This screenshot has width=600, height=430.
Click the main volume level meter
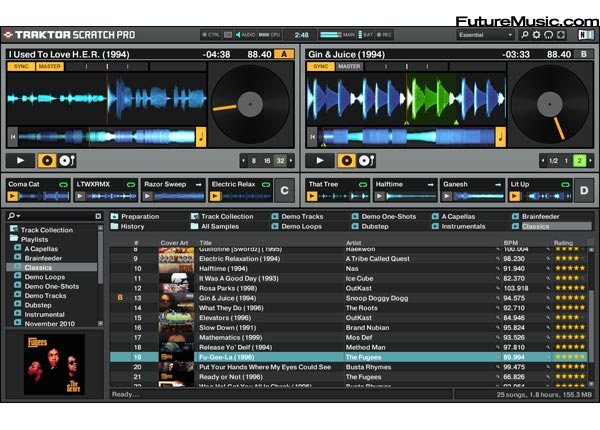coord(331,35)
